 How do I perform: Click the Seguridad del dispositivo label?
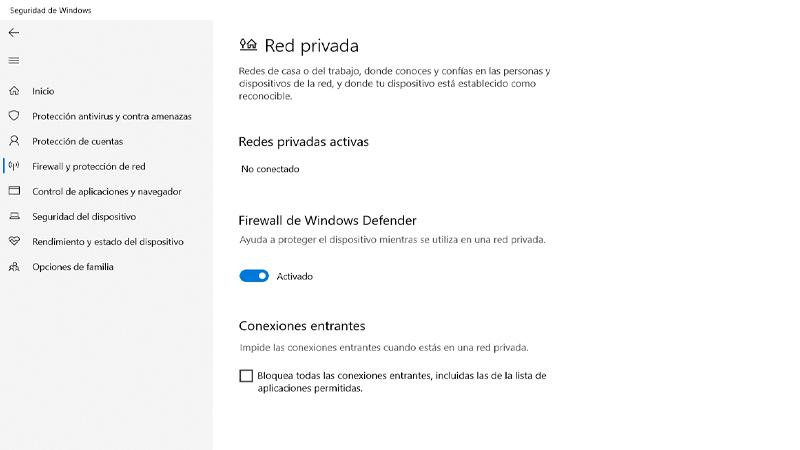click(84, 216)
